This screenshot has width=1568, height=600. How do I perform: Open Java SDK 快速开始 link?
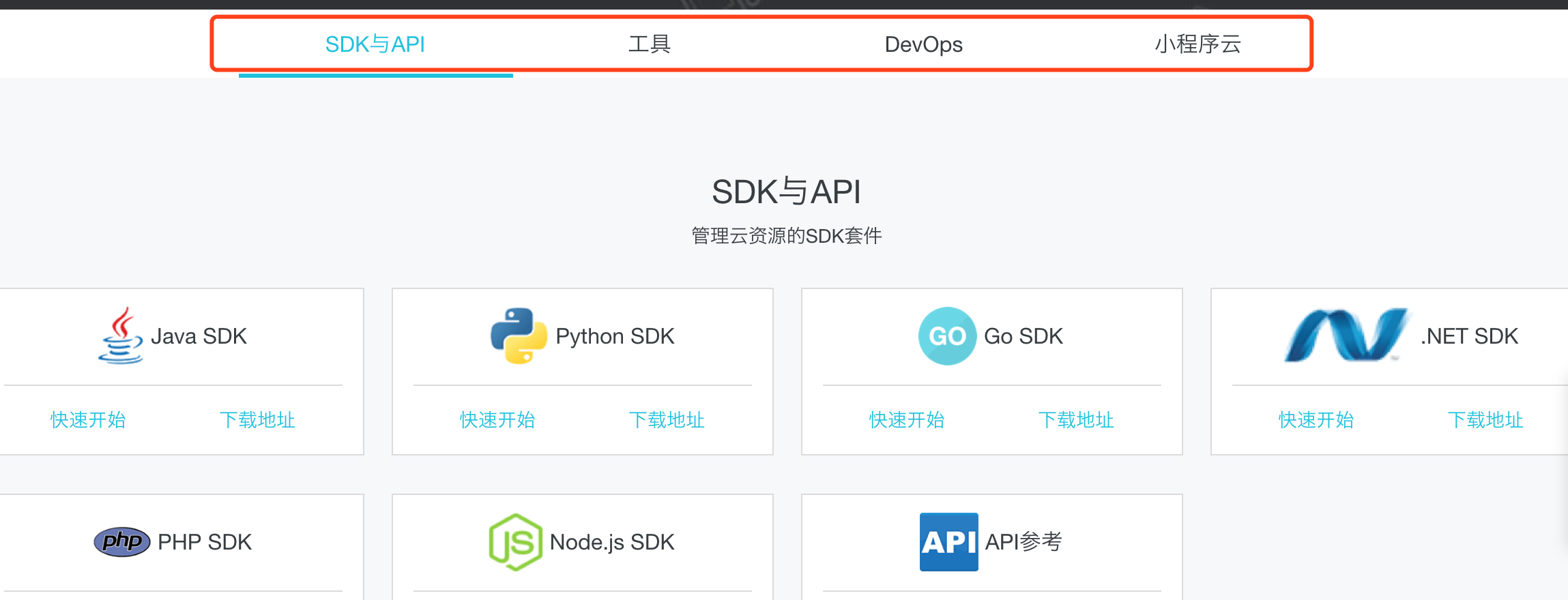88,420
